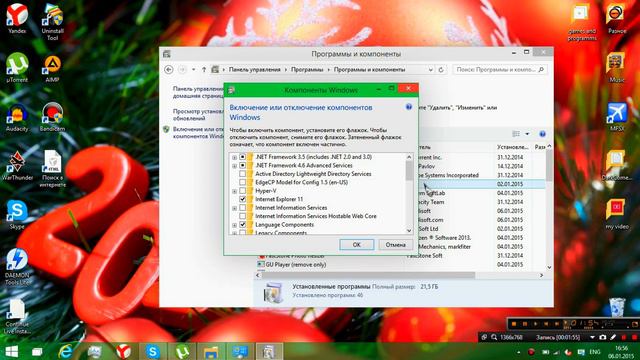This screenshot has width=640, height=360.
Task: Sort by the 'Установле...' column header
Action: click(x=513, y=147)
